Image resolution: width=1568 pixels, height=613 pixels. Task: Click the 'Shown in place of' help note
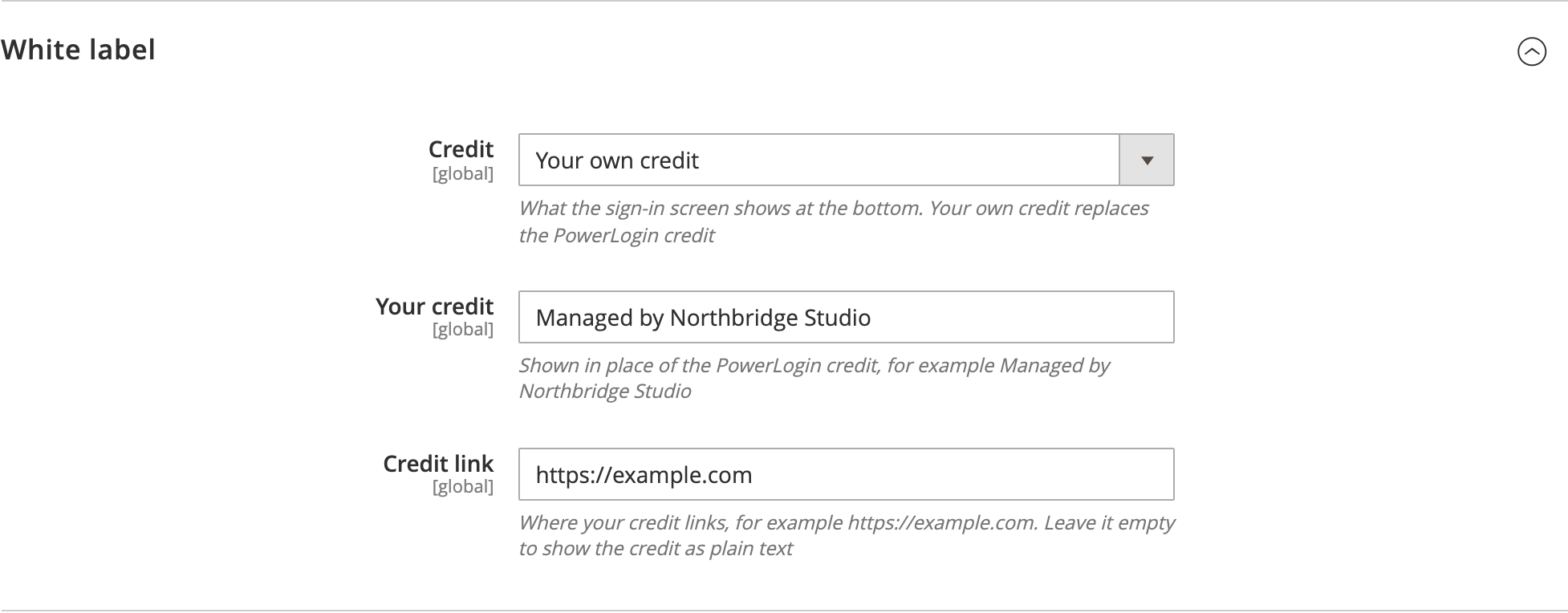(x=814, y=378)
